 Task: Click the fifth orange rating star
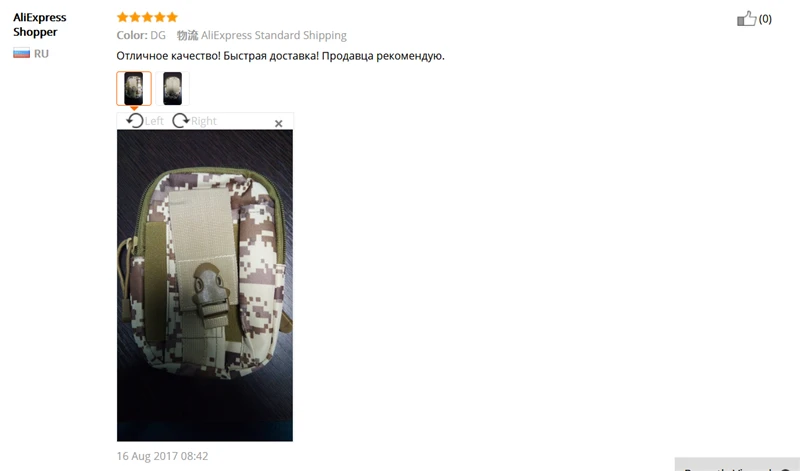click(172, 17)
